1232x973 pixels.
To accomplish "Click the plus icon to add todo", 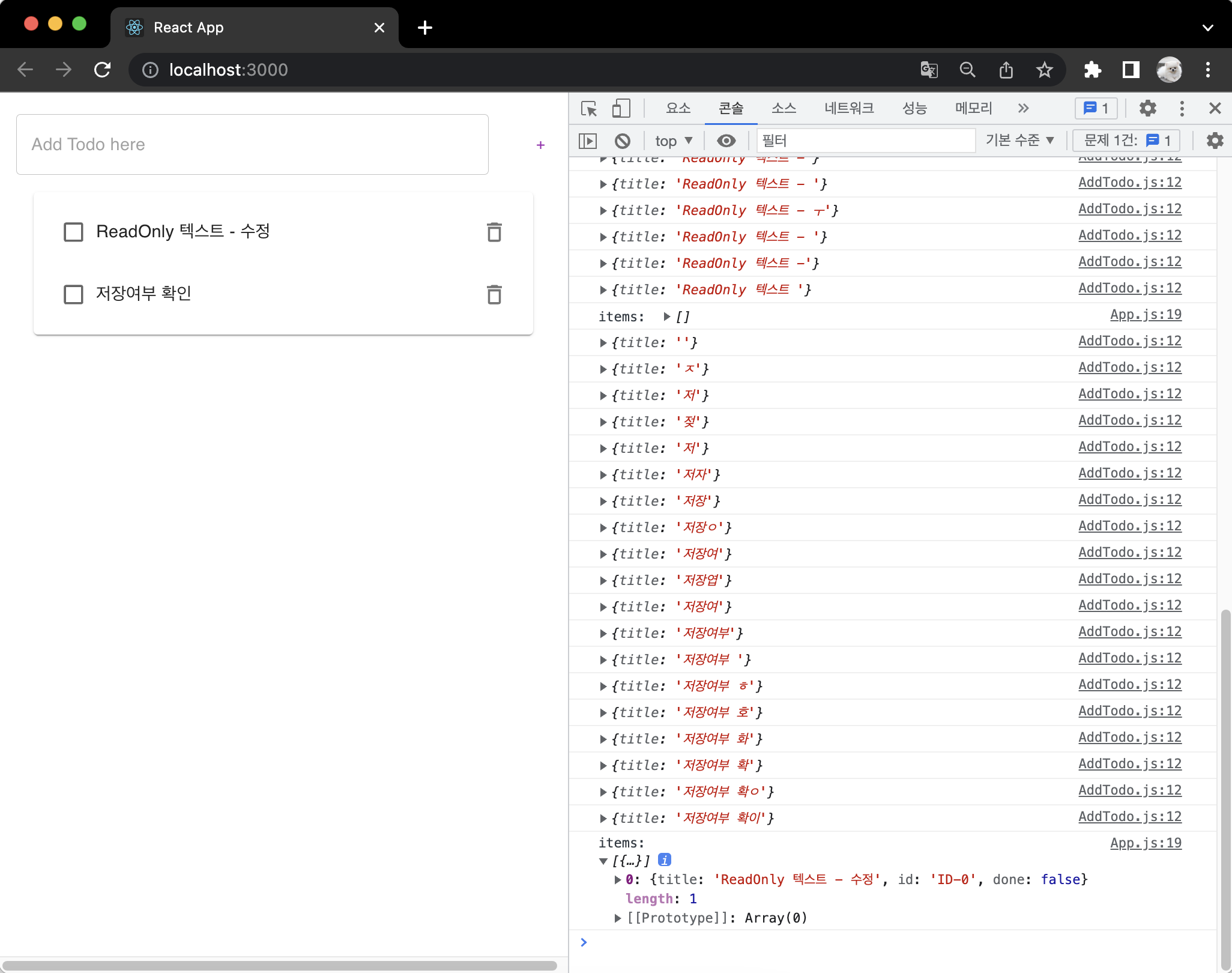I will click(540, 145).
